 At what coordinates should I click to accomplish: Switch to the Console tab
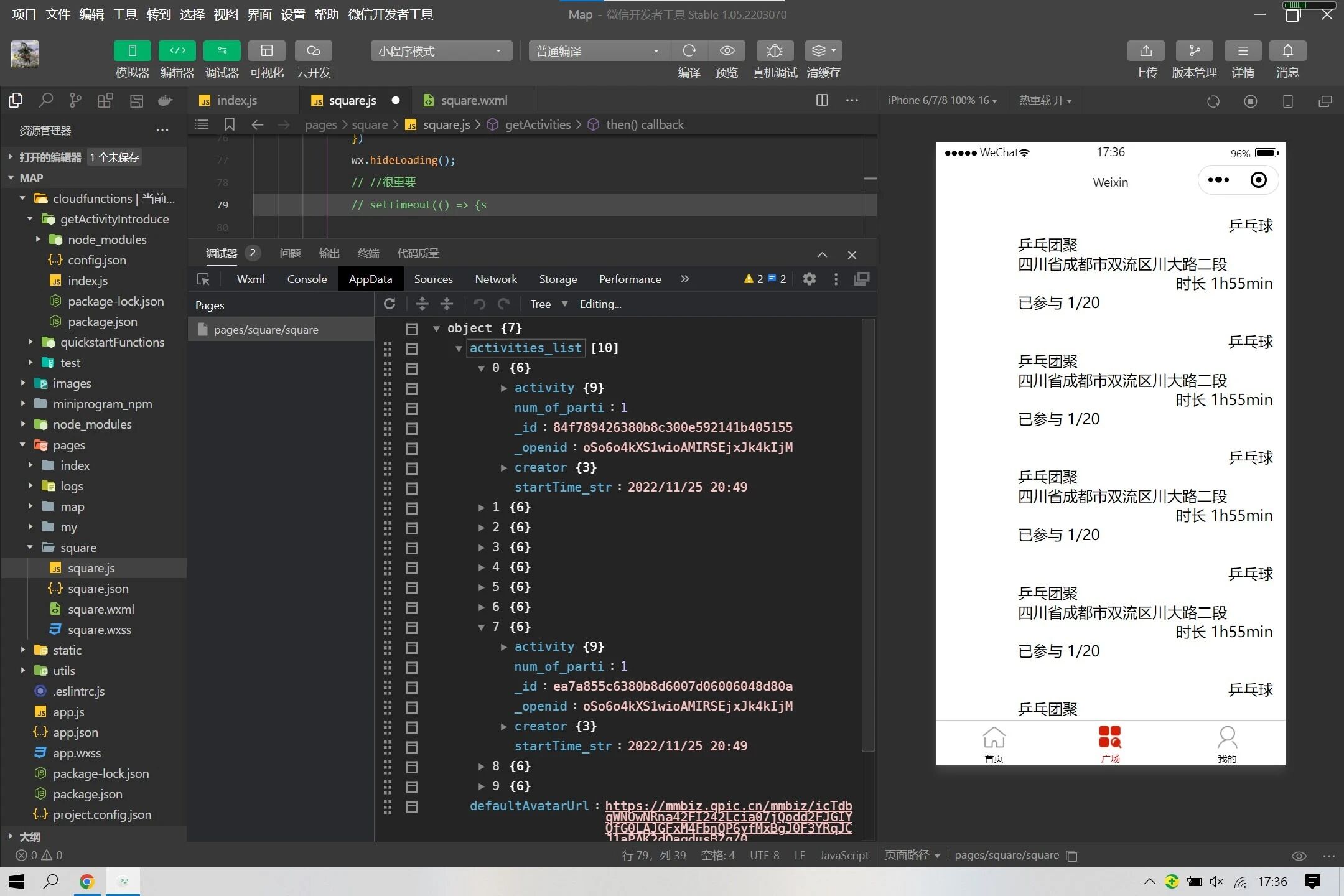coord(307,279)
